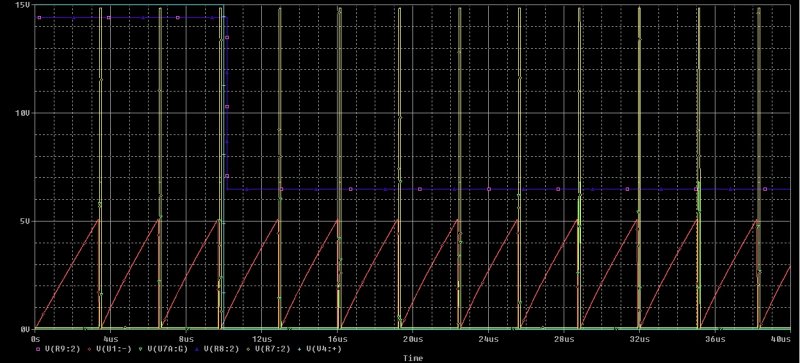Image resolution: width=800 pixels, height=363 pixels.
Task: Select the V(R9:2) trace label in legend
Action: pyautogui.click(x=62, y=349)
